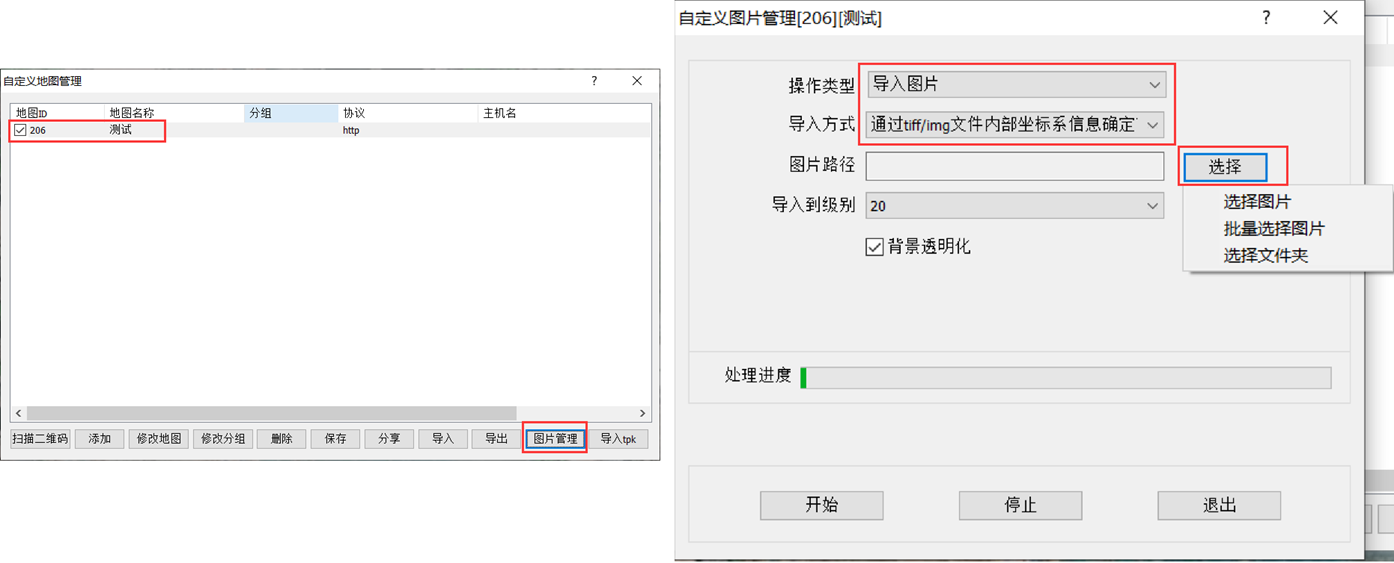The width and height of the screenshot is (1394, 563).
Task: Choose 选择图片 from popup menu
Action: tap(1257, 202)
